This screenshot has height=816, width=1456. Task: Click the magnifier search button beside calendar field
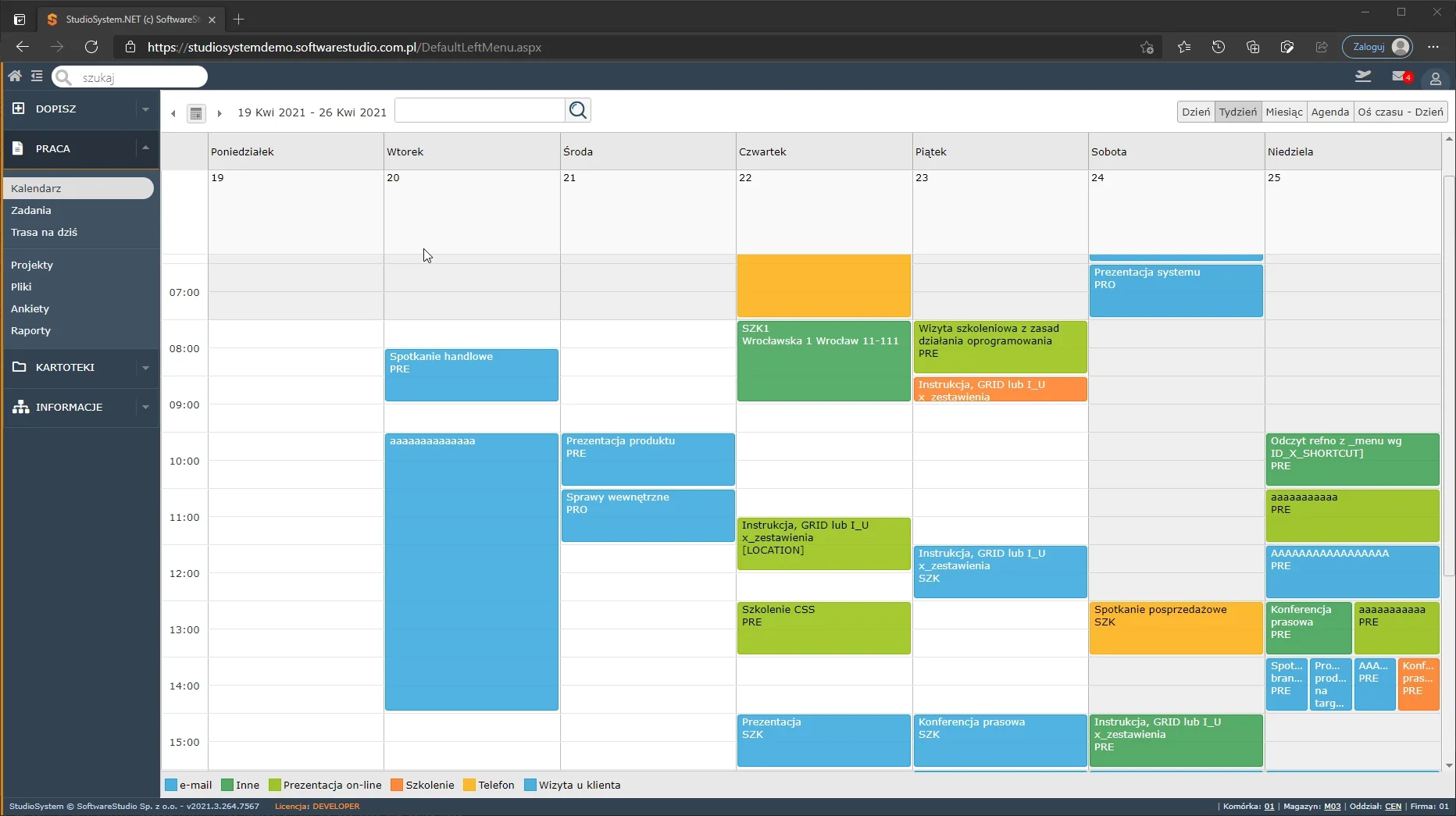coord(578,110)
